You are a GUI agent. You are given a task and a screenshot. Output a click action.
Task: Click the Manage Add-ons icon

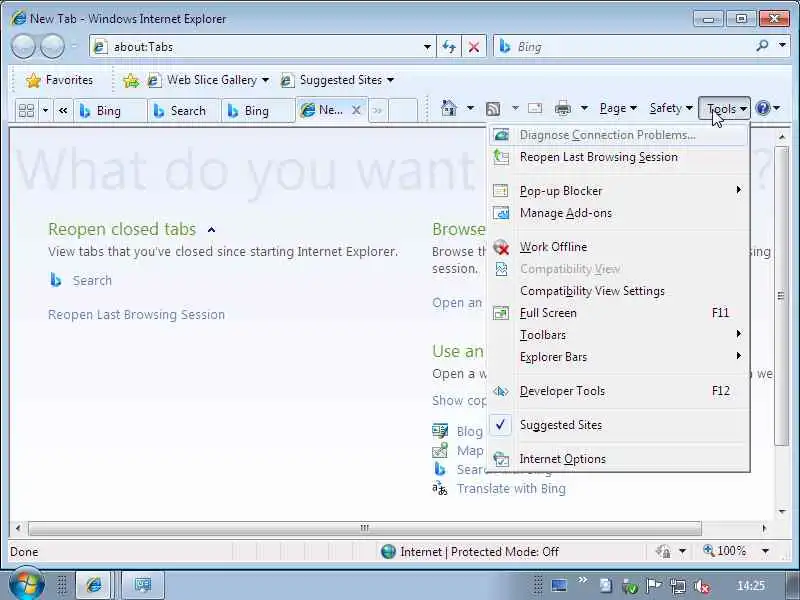(501, 213)
